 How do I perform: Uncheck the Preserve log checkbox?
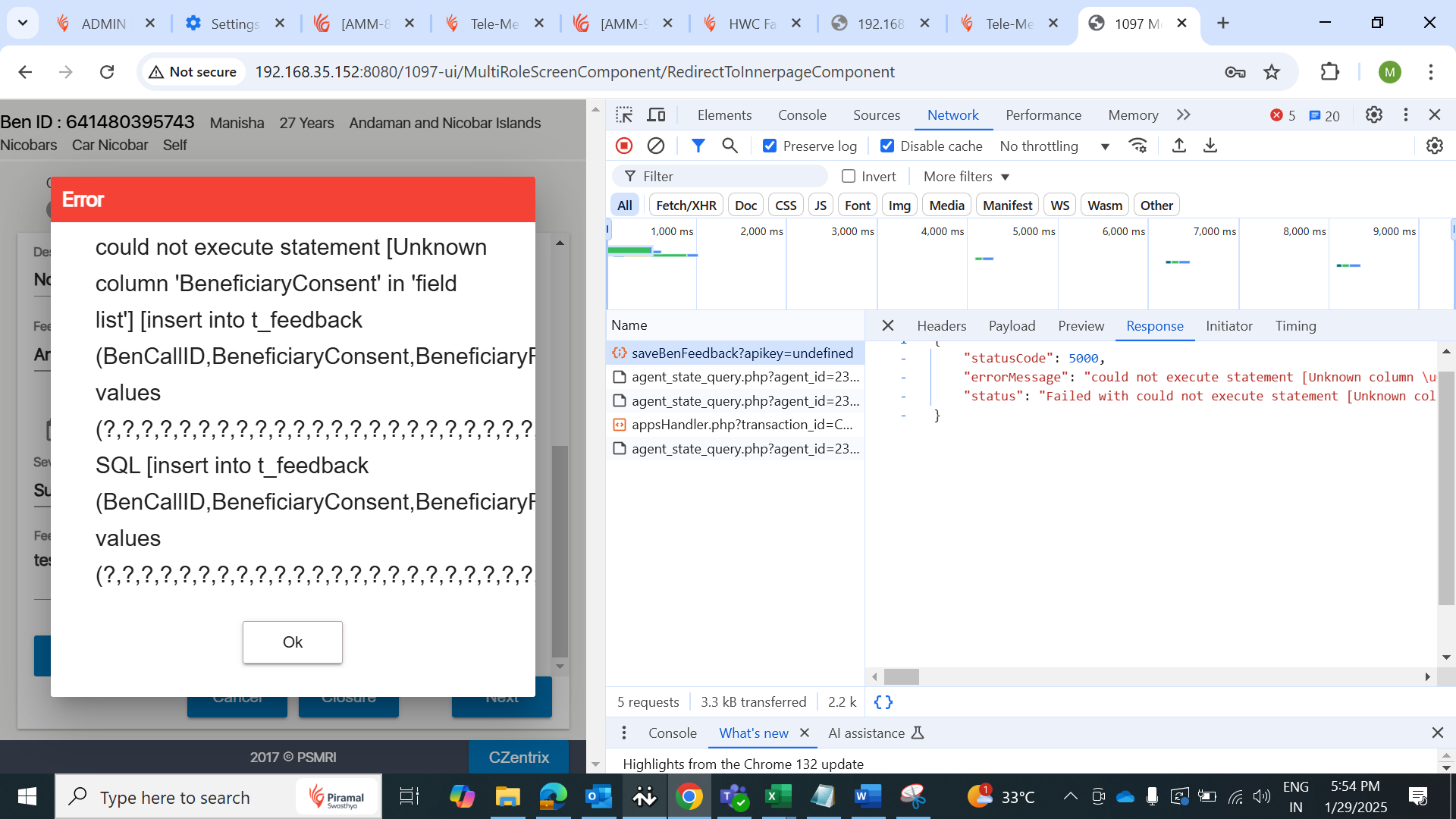770,146
